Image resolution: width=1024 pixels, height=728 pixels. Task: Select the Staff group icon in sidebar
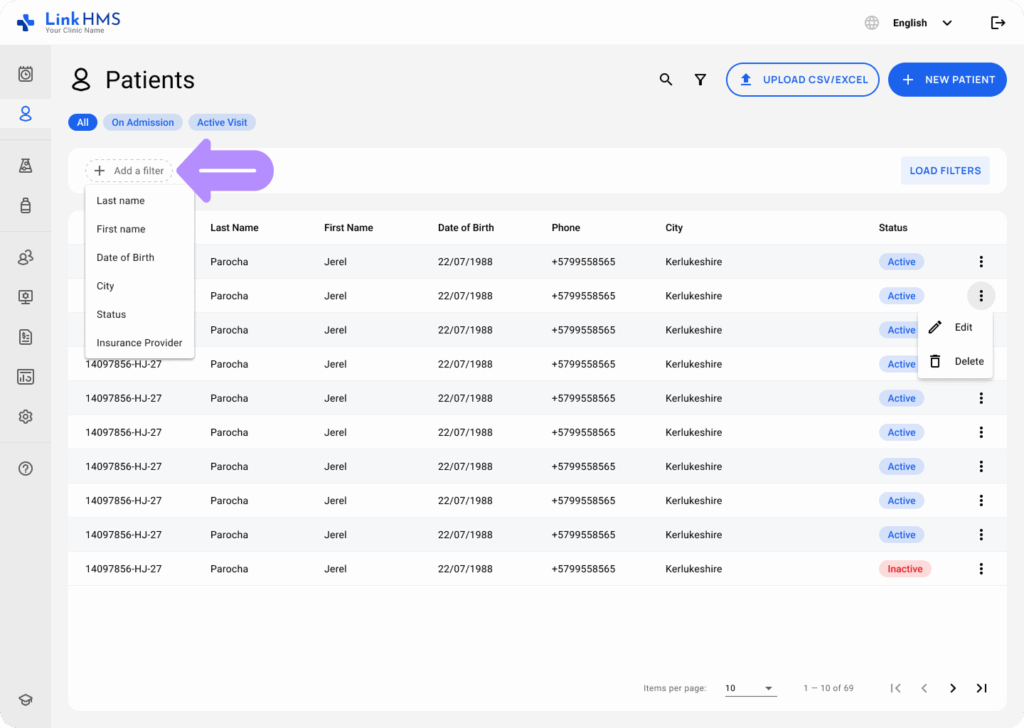pyautogui.click(x=27, y=257)
